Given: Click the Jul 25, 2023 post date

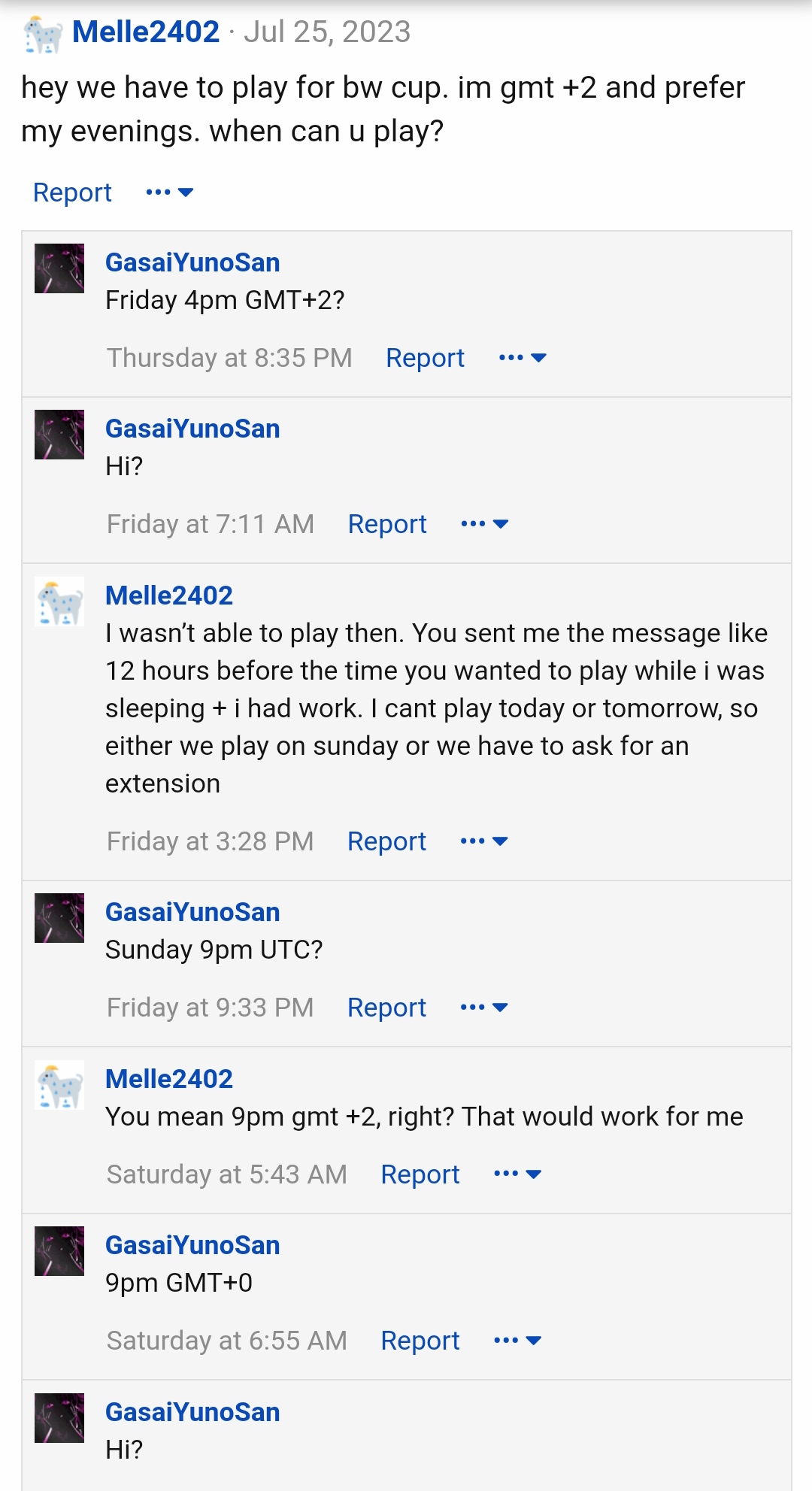Looking at the screenshot, I should [327, 32].
